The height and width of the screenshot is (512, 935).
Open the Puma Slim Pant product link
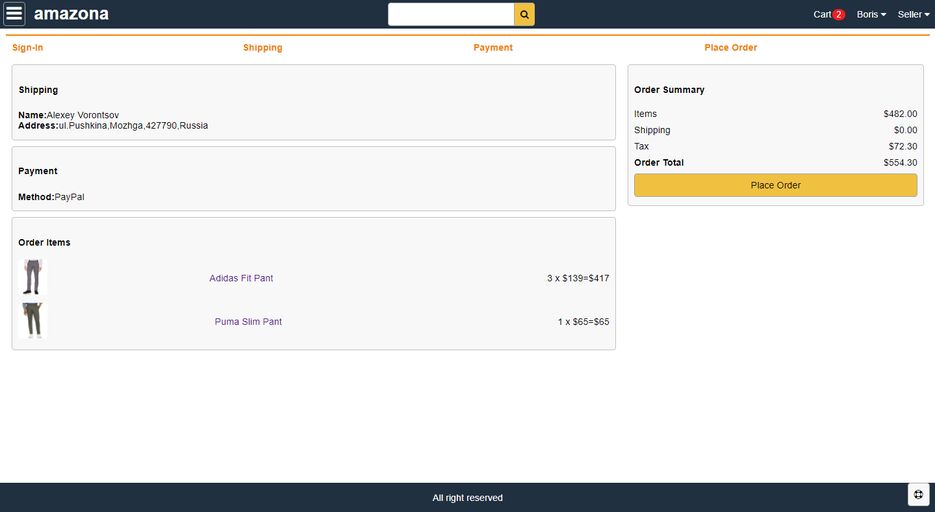(248, 322)
